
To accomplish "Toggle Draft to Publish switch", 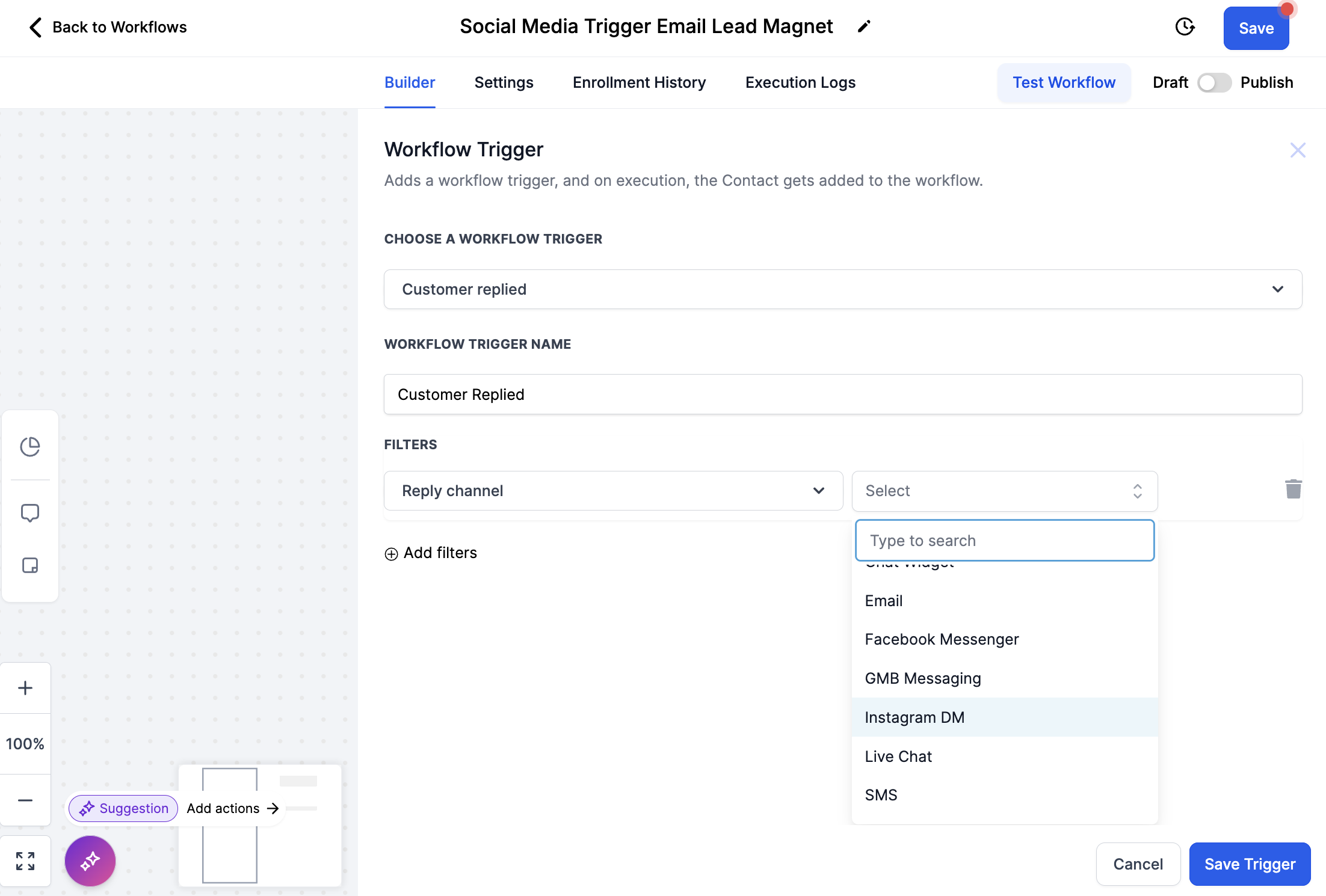I will (1214, 82).
